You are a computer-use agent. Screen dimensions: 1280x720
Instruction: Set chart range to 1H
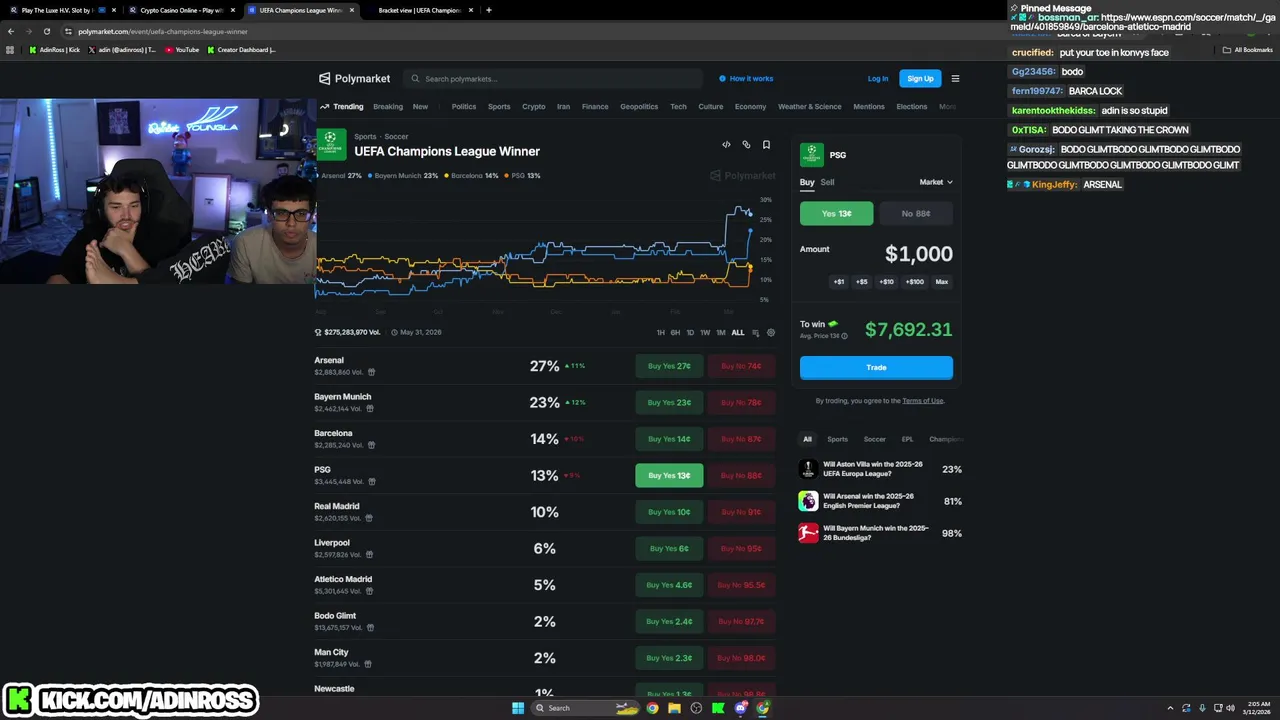(660, 333)
